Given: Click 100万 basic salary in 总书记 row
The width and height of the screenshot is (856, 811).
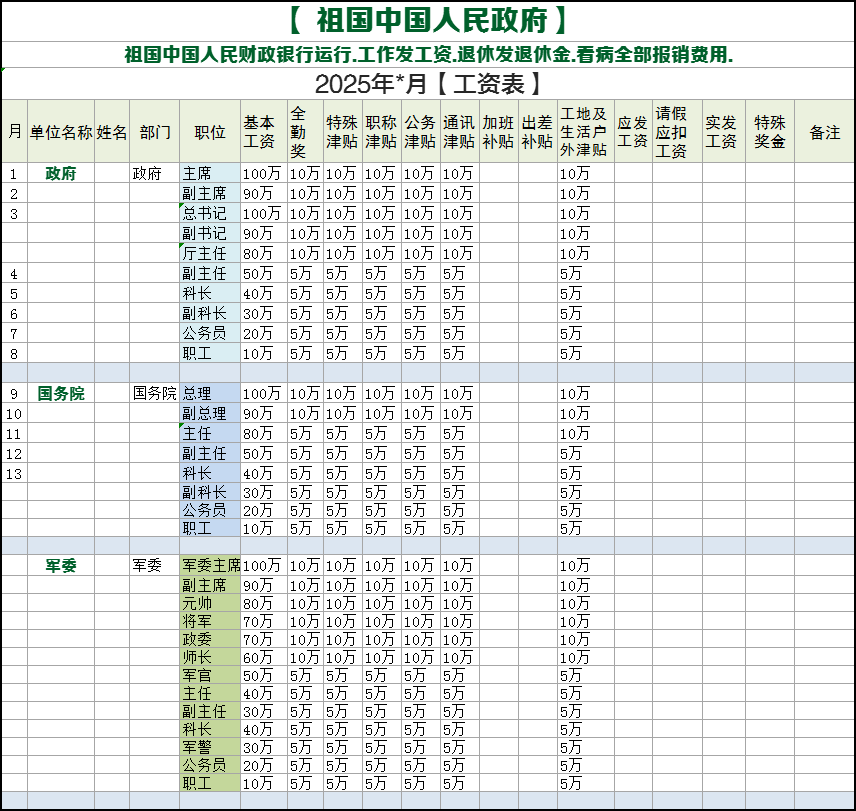Looking at the screenshot, I should coord(264,213).
